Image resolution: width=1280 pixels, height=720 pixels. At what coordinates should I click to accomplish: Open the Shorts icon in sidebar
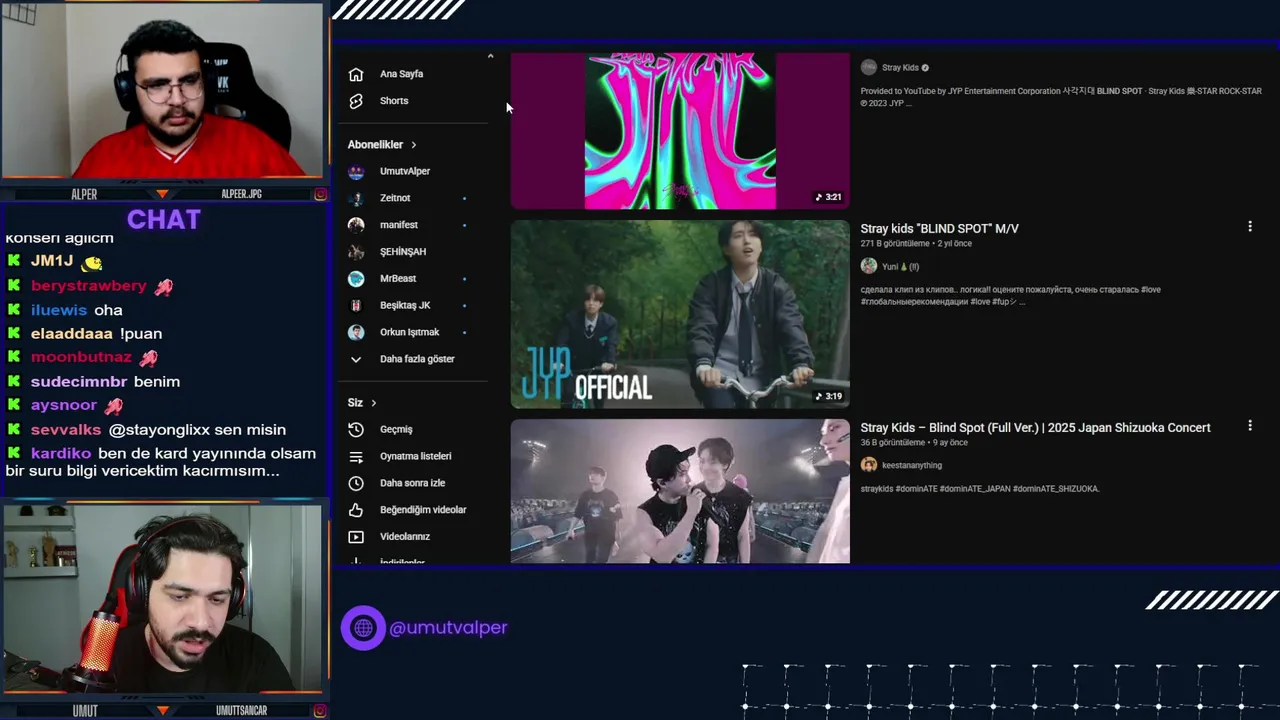355,101
